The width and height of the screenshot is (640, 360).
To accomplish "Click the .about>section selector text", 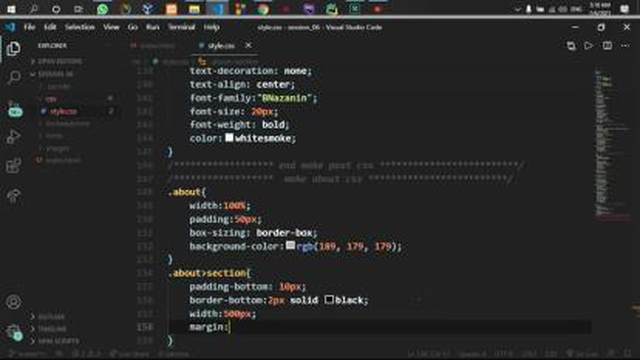I will 207,273.
